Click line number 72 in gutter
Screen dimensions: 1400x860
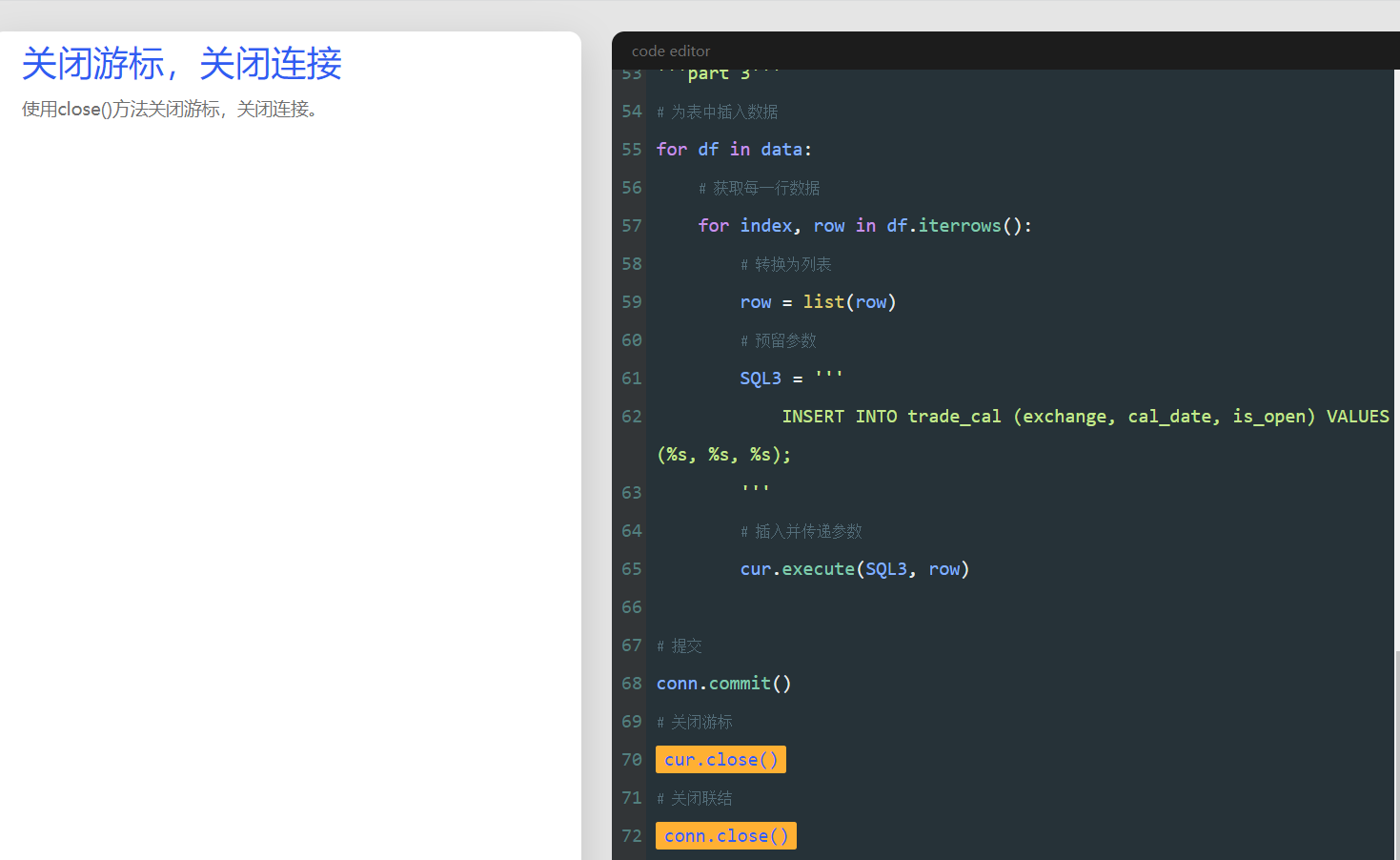click(632, 836)
